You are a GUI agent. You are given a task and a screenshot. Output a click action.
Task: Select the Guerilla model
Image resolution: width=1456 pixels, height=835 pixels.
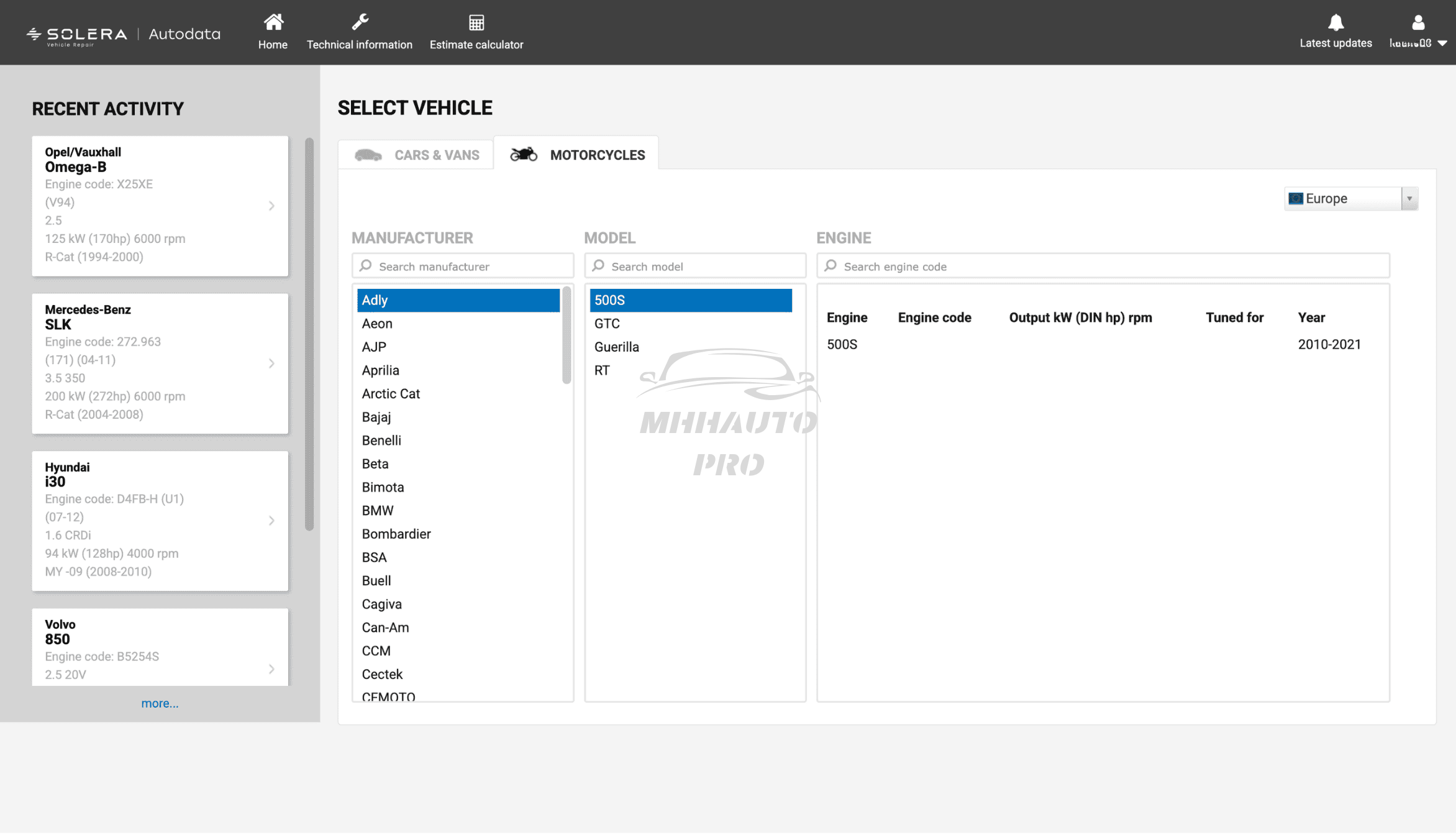click(x=616, y=347)
